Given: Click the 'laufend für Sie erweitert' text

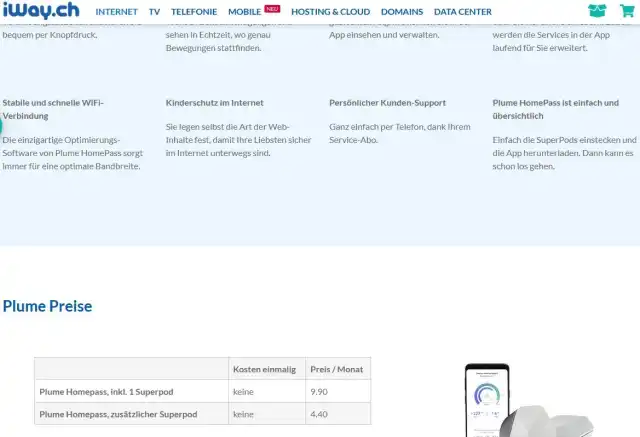Looking at the screenshot, I should (540, 48).
